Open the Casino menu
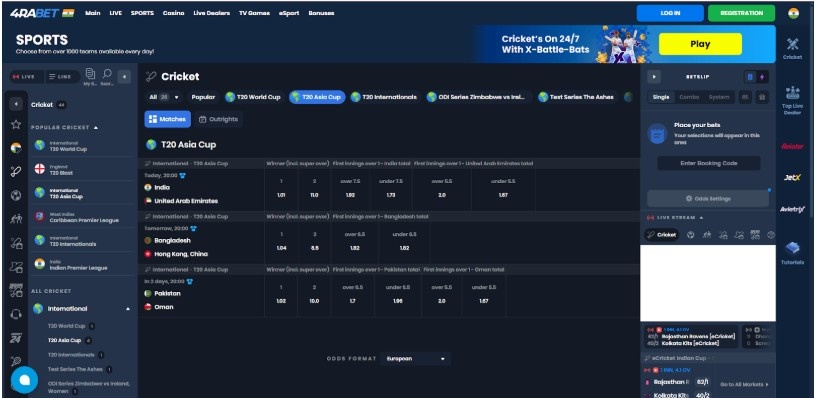This screenshot has width=815, height=398. click(x=174, y=13)
